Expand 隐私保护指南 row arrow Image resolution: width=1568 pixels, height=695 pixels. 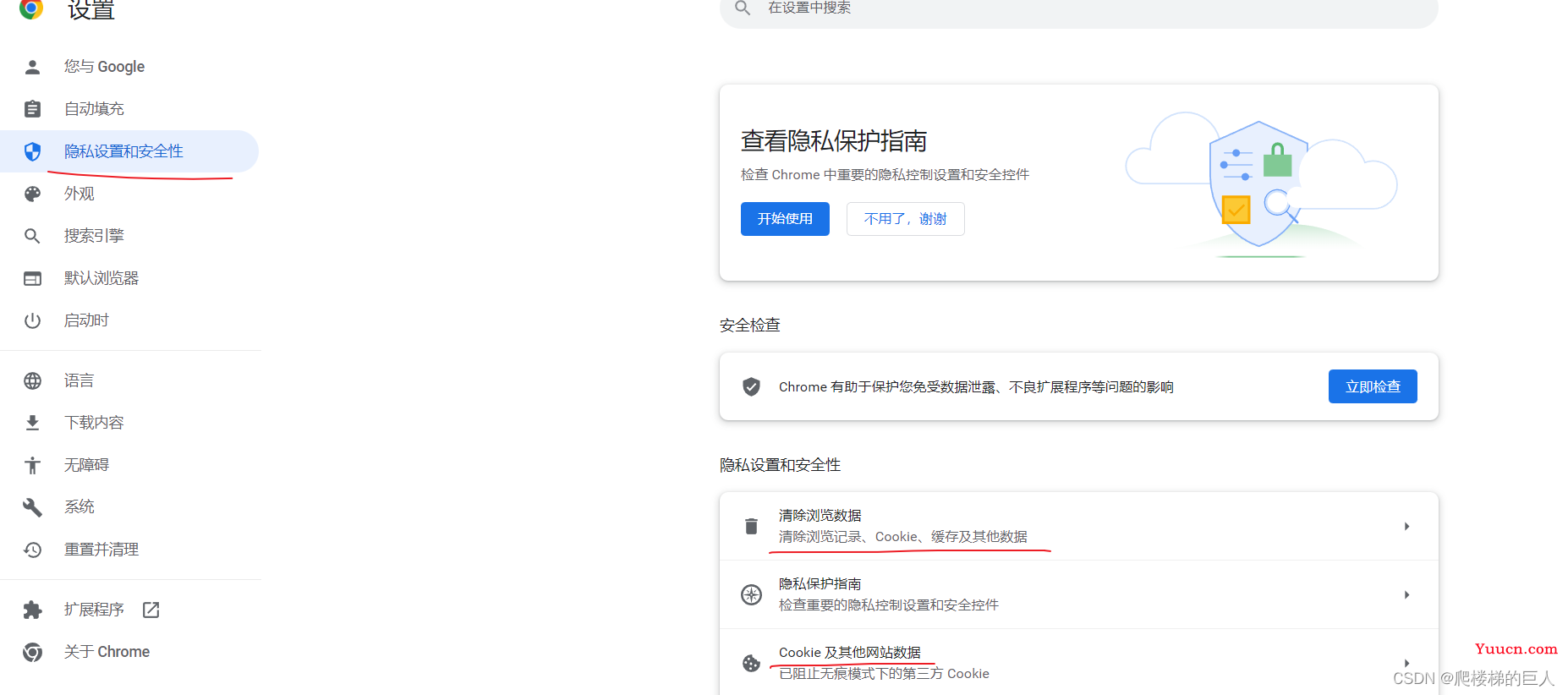click(x=1406, y=594)
